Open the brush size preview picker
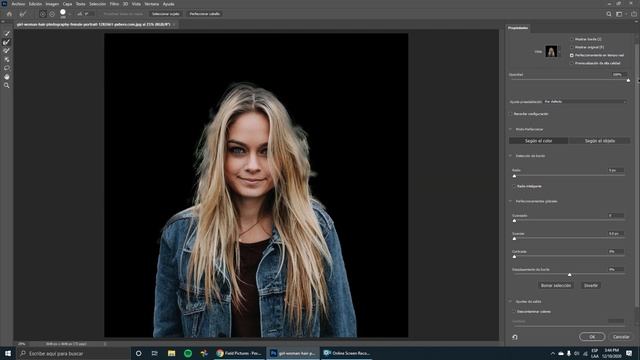The image size is (640, 360). coord(63,14)
